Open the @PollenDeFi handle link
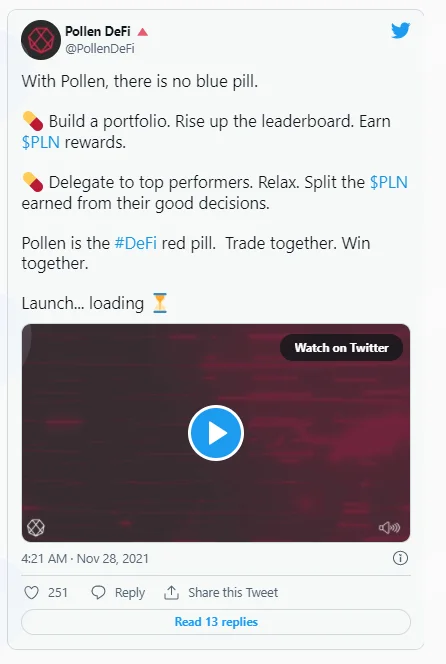446x664 pixels. coord(100,49)
